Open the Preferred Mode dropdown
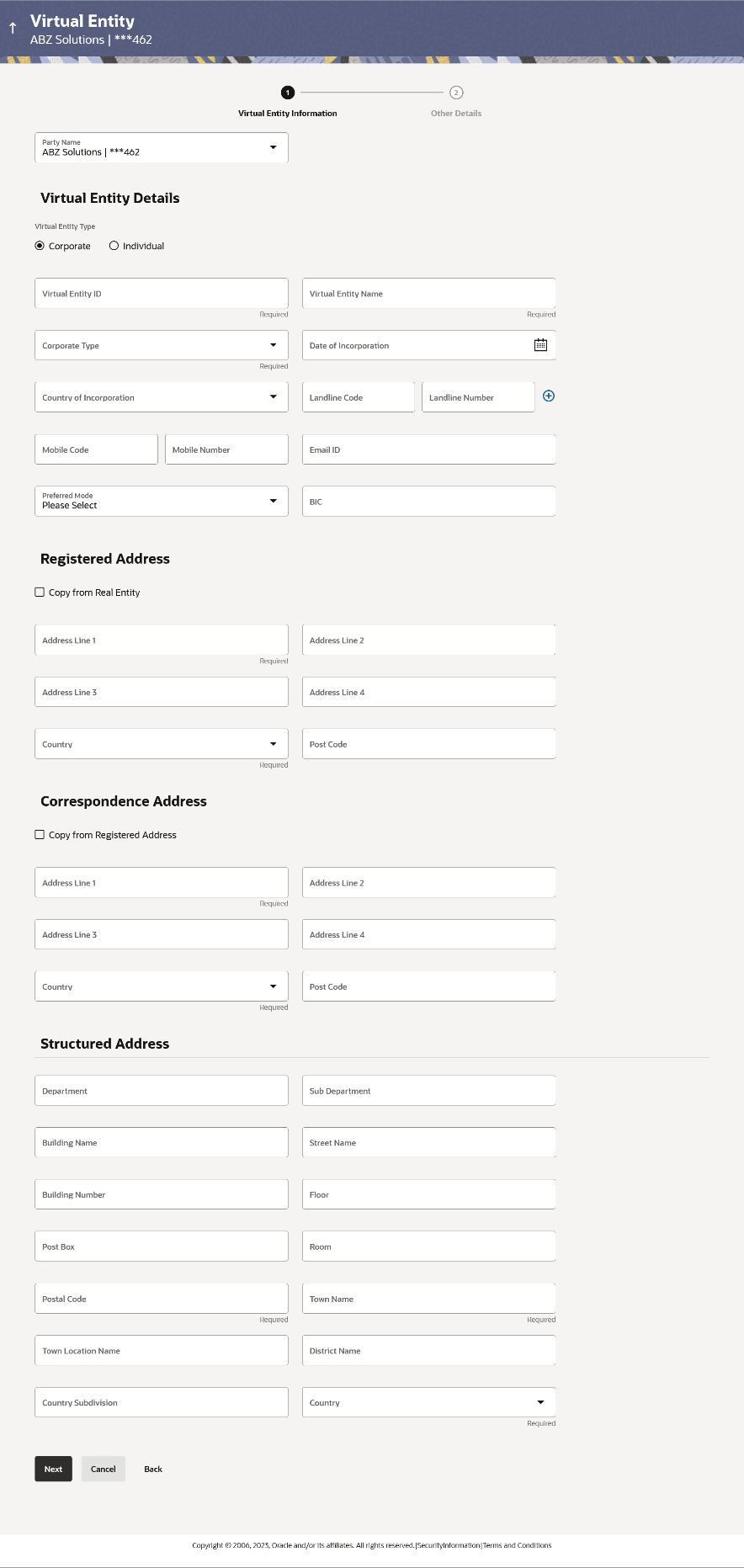The width and height of the screenshot is (744, 1568). coord(273,501)
